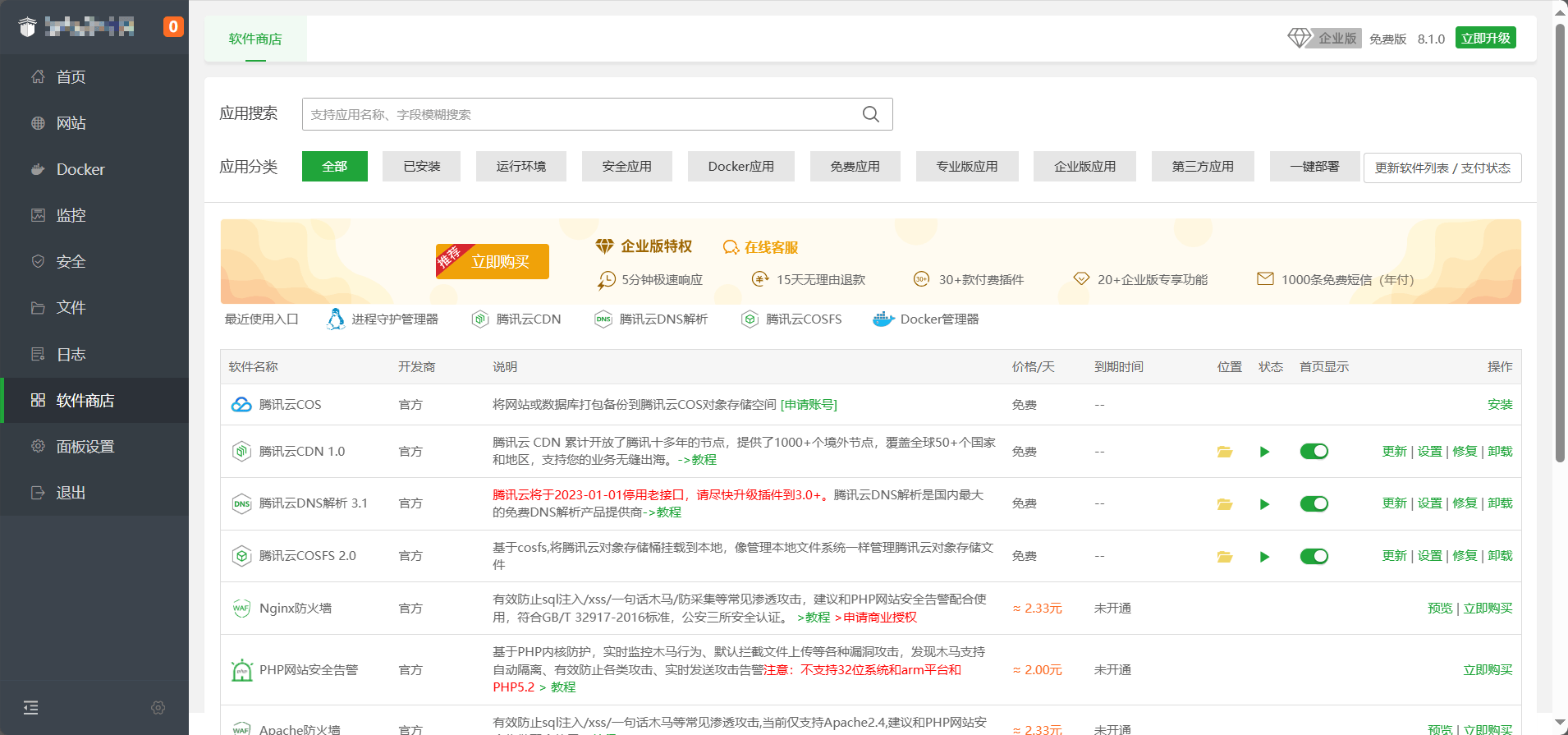Switch off homepage display for 腾讯云COSFS 2.0
This screenshot has height=735, width=1568.
click(x=1314, y=557)
